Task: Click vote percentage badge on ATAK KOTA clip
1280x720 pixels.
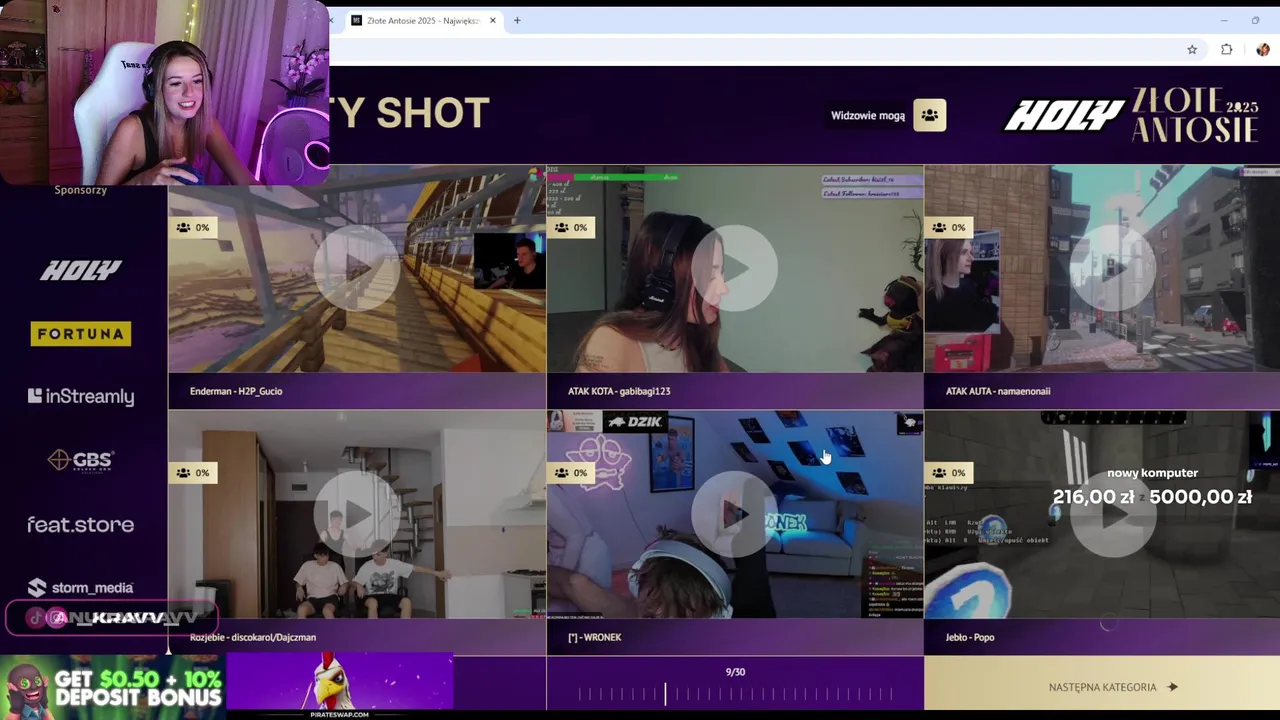Action: tap(571, 227)
